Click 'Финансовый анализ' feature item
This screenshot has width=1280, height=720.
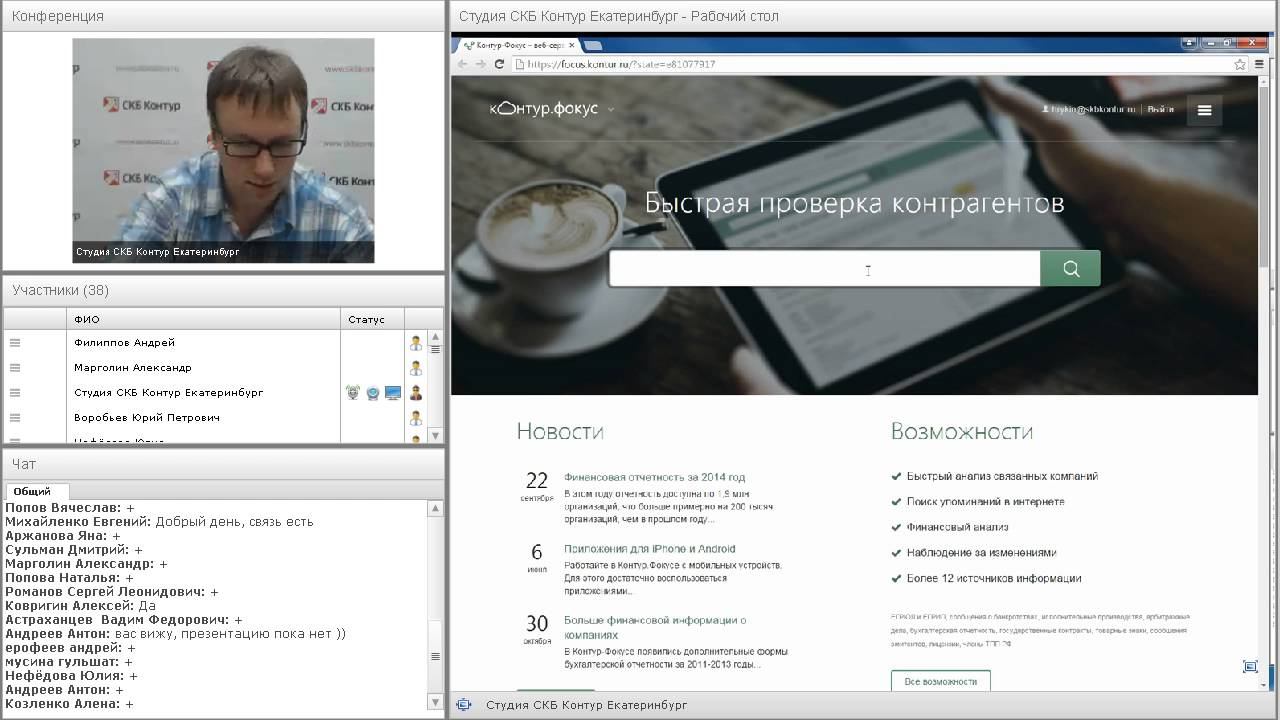957,527
